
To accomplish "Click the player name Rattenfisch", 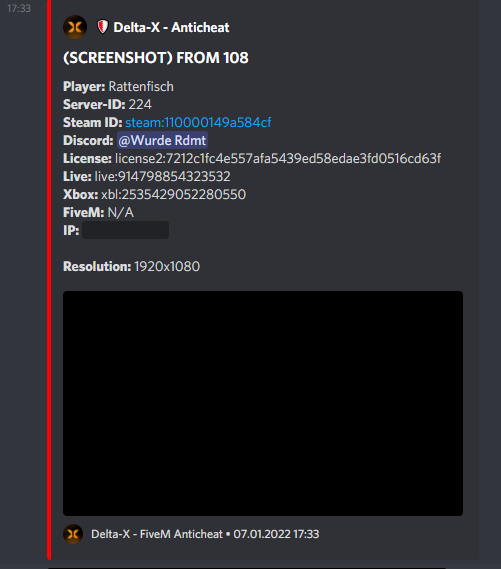I will pos(141,87).
